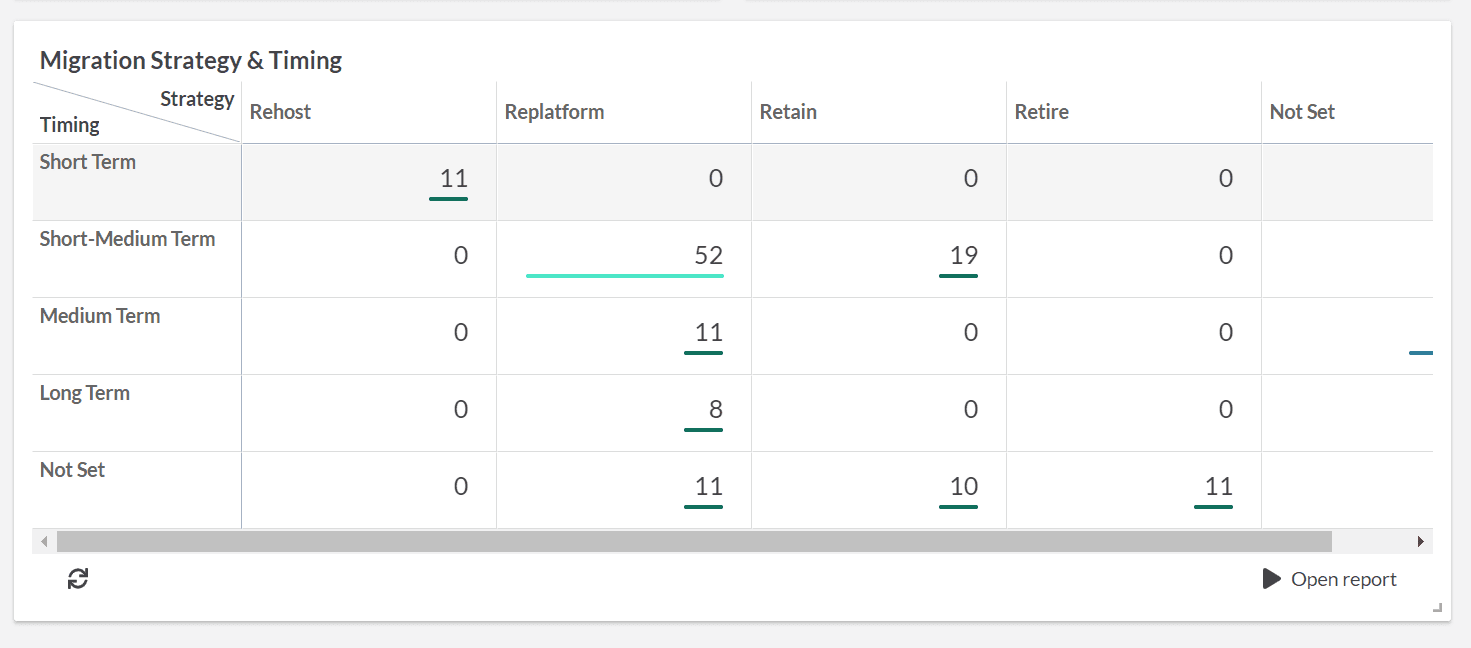Viewport: 1471px width, 648px height.
Task: Click 11 in Medium Term Replatform cell
Action: [708, 333]
